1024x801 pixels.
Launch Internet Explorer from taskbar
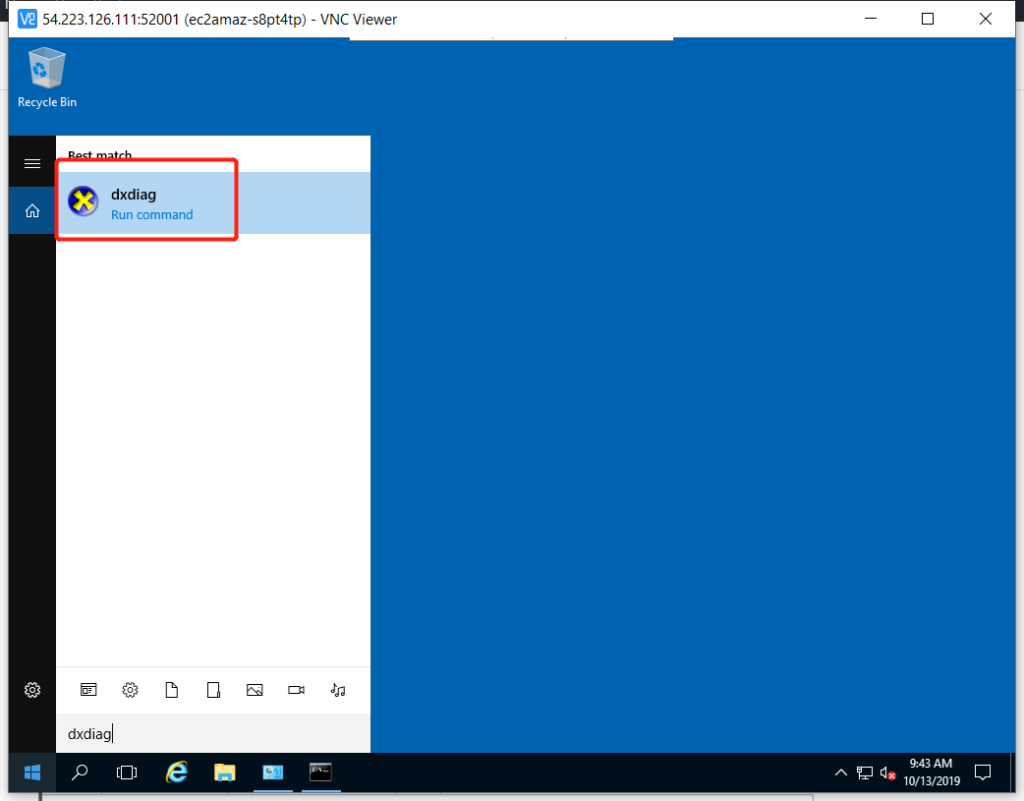[x=176, y=772]
